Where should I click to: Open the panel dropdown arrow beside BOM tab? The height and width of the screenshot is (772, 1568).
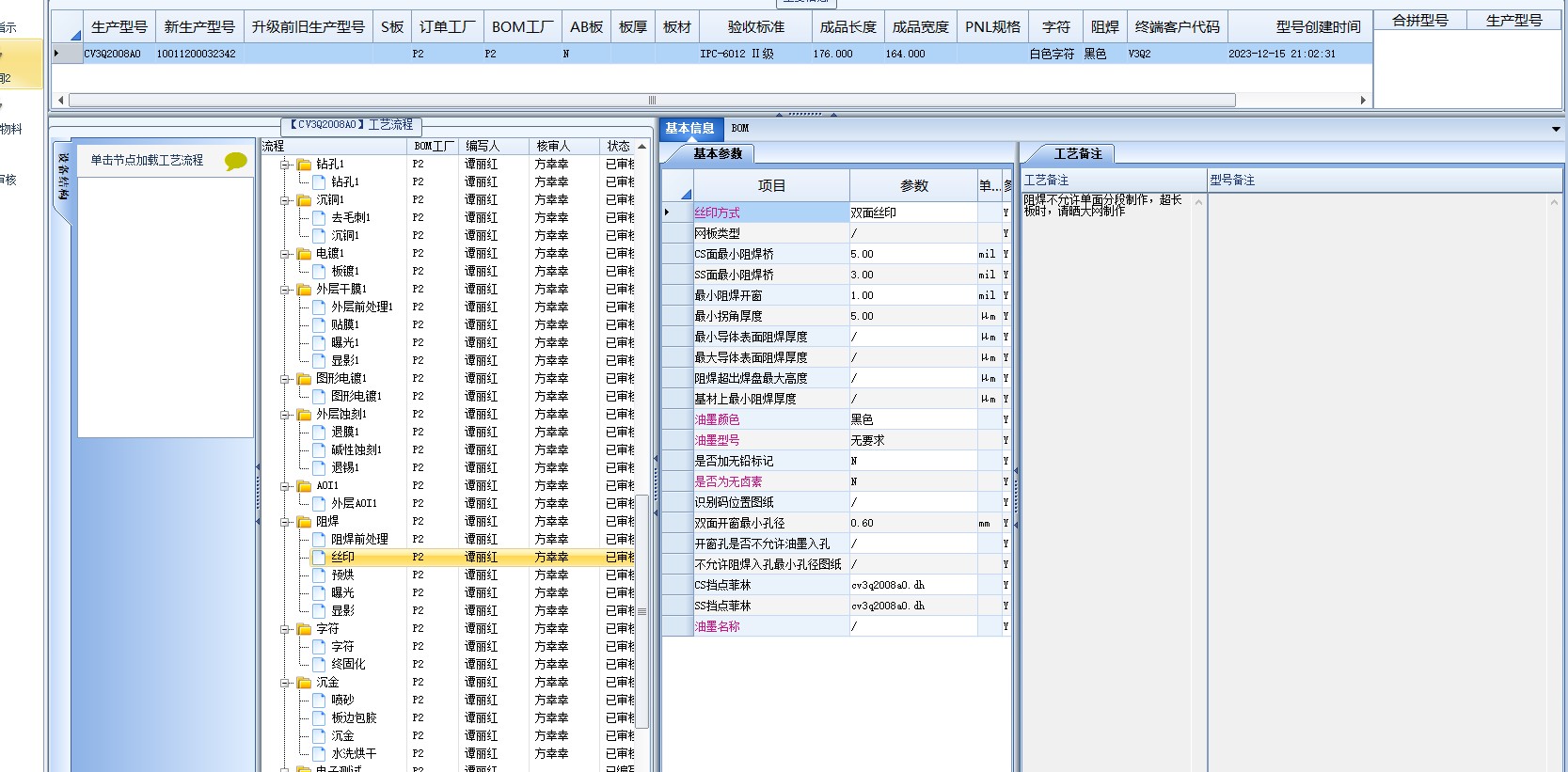point(1557,129)
